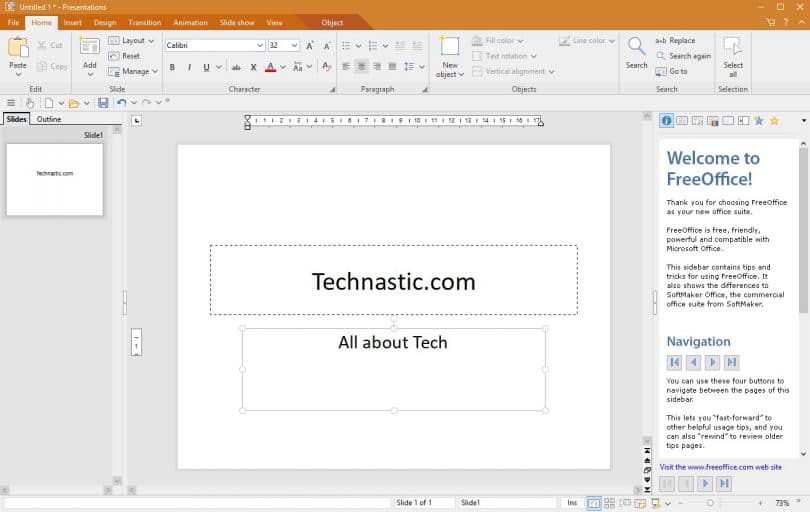Click sidebar Navigation previous page button
The height and width of the screenshot is (512, 810).
point(693,362)
